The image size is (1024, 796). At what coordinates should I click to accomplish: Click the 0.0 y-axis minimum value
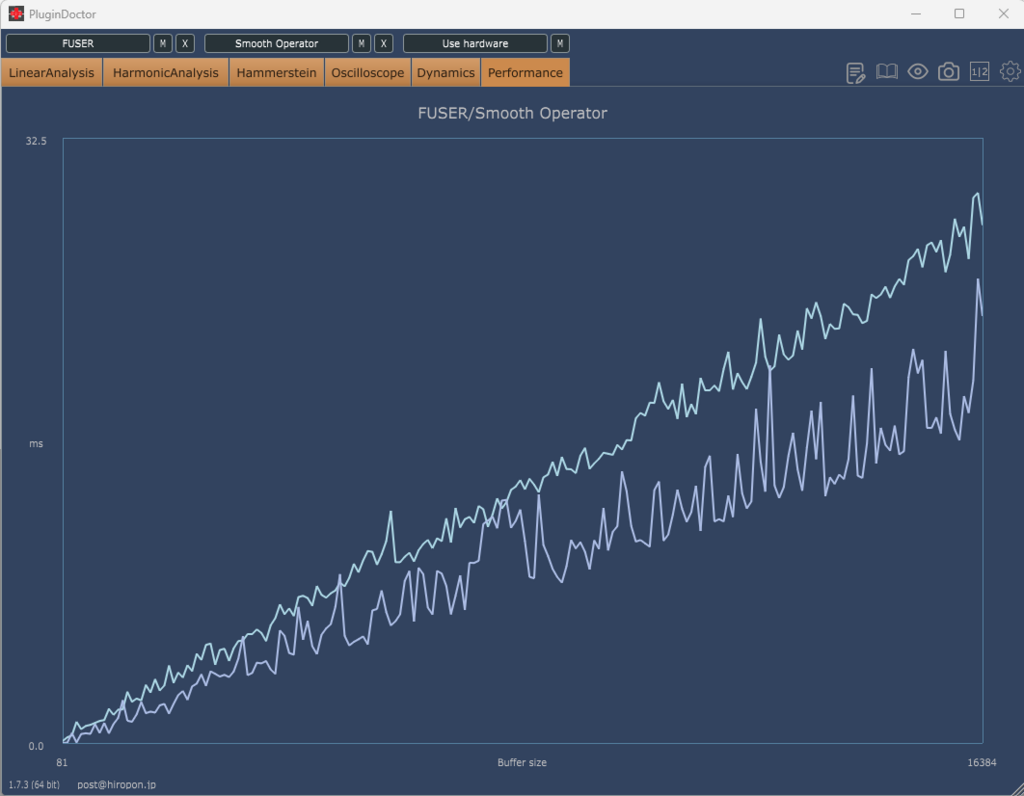[36, 746]
